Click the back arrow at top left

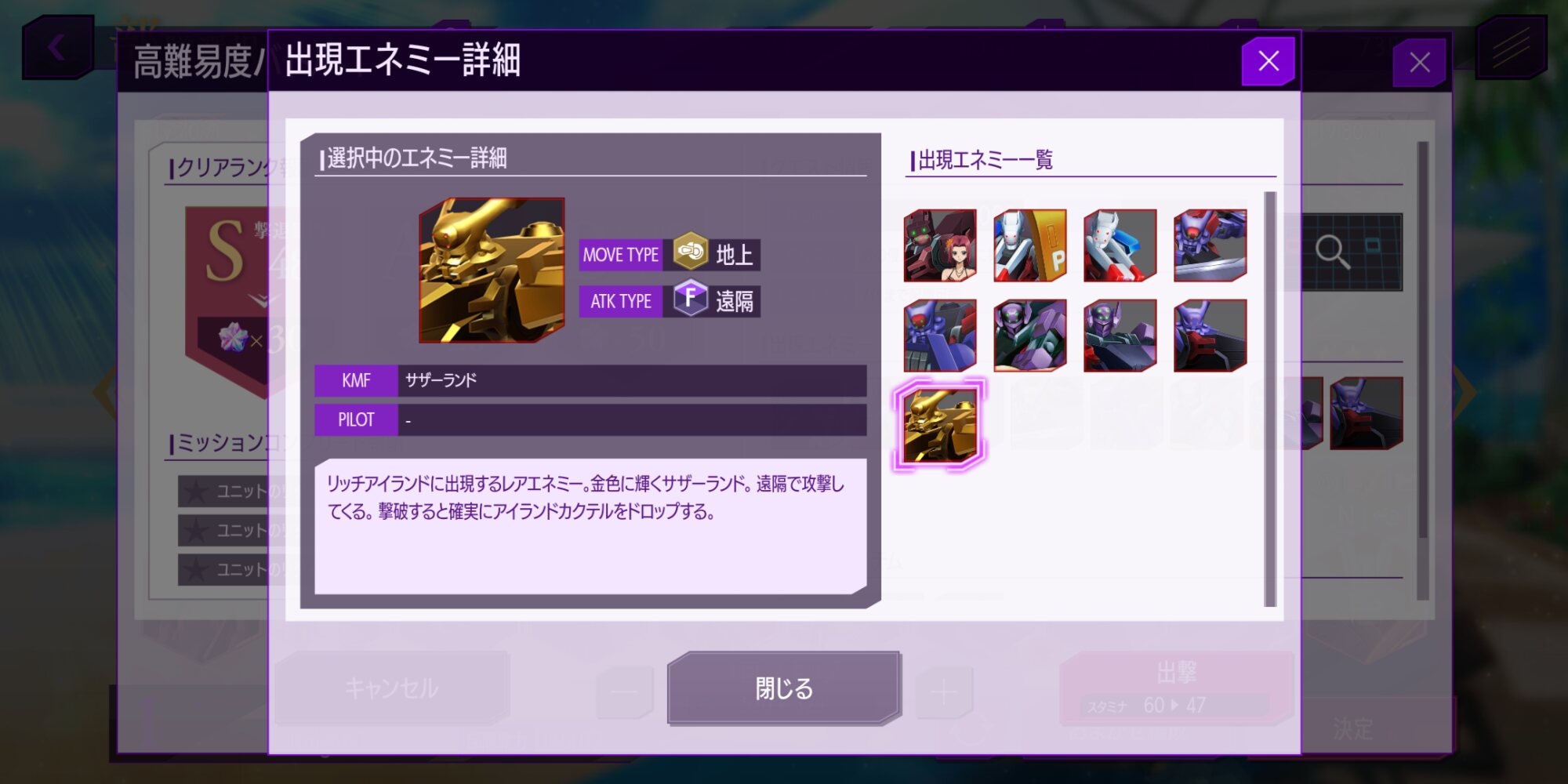[57, 47]
